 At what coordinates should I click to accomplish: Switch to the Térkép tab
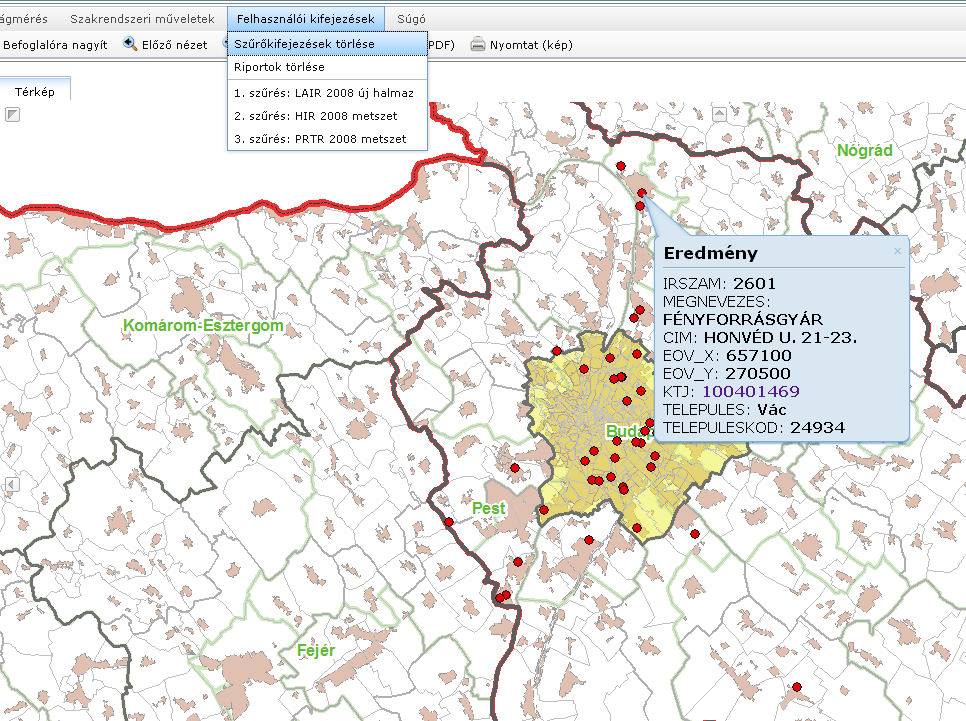click(x=35, y=91)
